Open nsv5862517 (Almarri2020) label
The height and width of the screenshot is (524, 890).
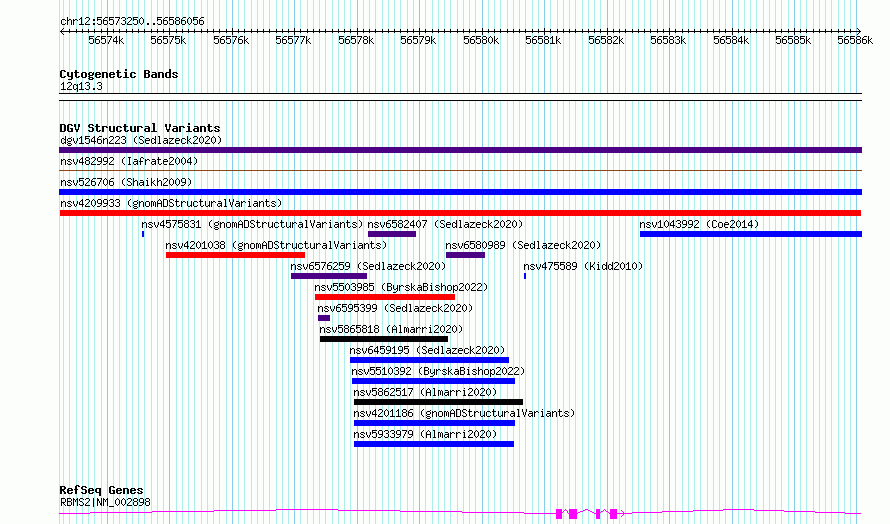425,392
